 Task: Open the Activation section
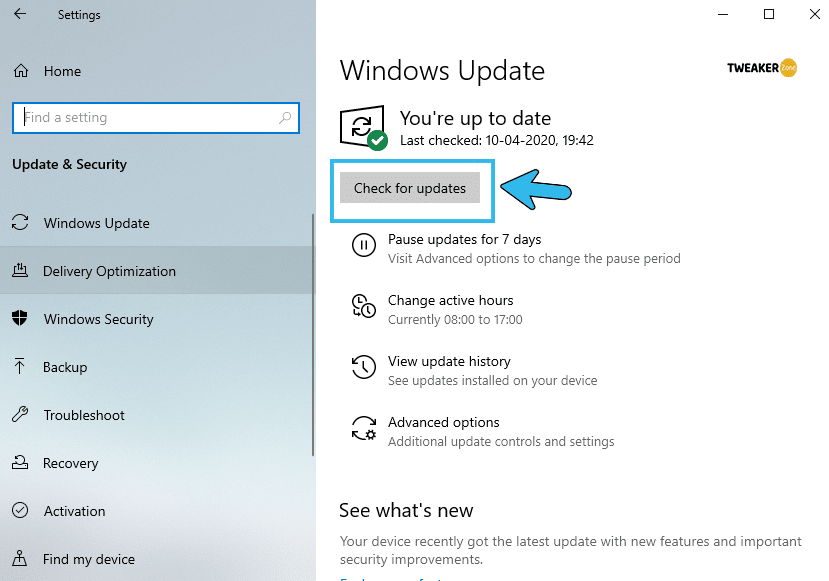[x=75, y=511]
